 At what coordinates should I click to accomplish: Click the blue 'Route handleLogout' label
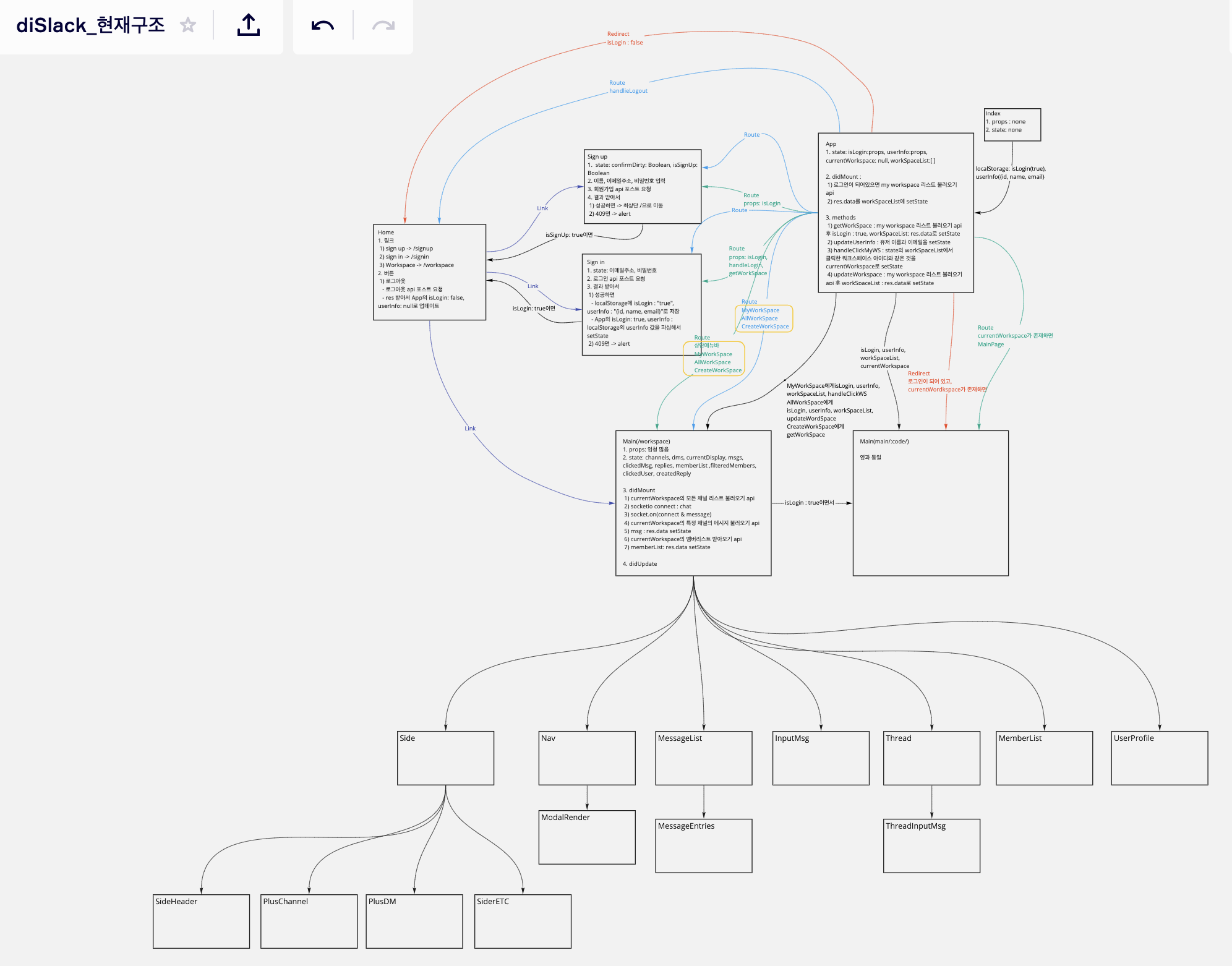click(628, 87)
